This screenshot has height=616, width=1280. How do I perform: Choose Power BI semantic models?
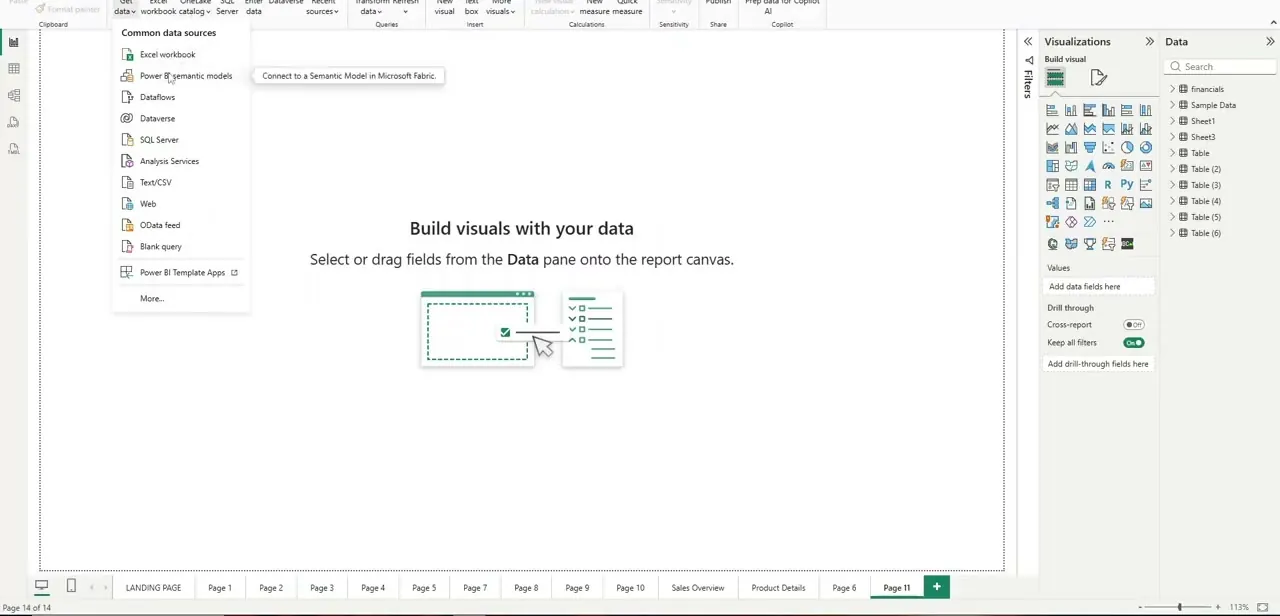tap(180, 76)
